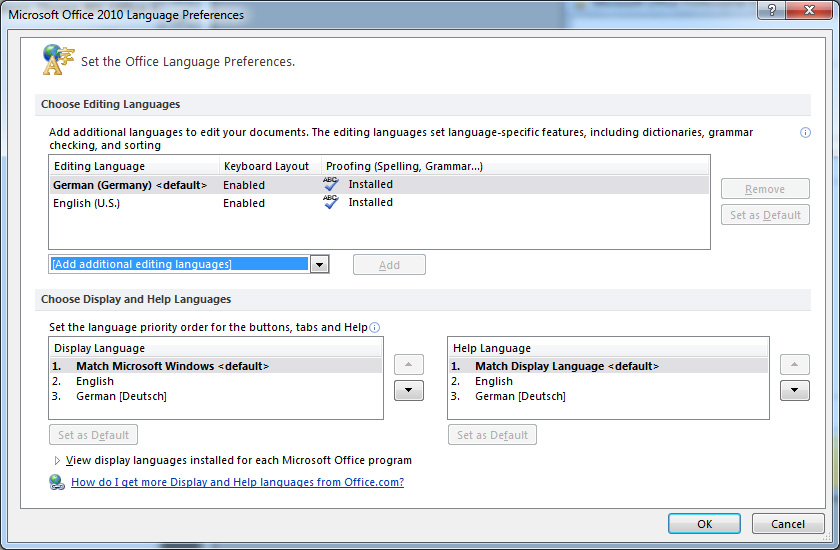This screenshot has height=550, width=840.
Task: Expand View display languages installed section
Action: point(57,461)
